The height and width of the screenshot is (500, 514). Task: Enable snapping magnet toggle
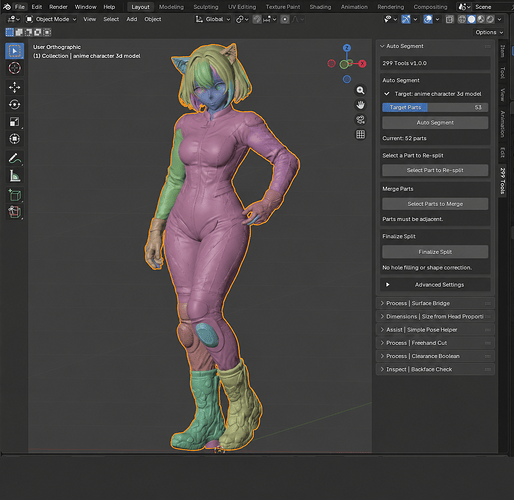(x=257, y=19)
